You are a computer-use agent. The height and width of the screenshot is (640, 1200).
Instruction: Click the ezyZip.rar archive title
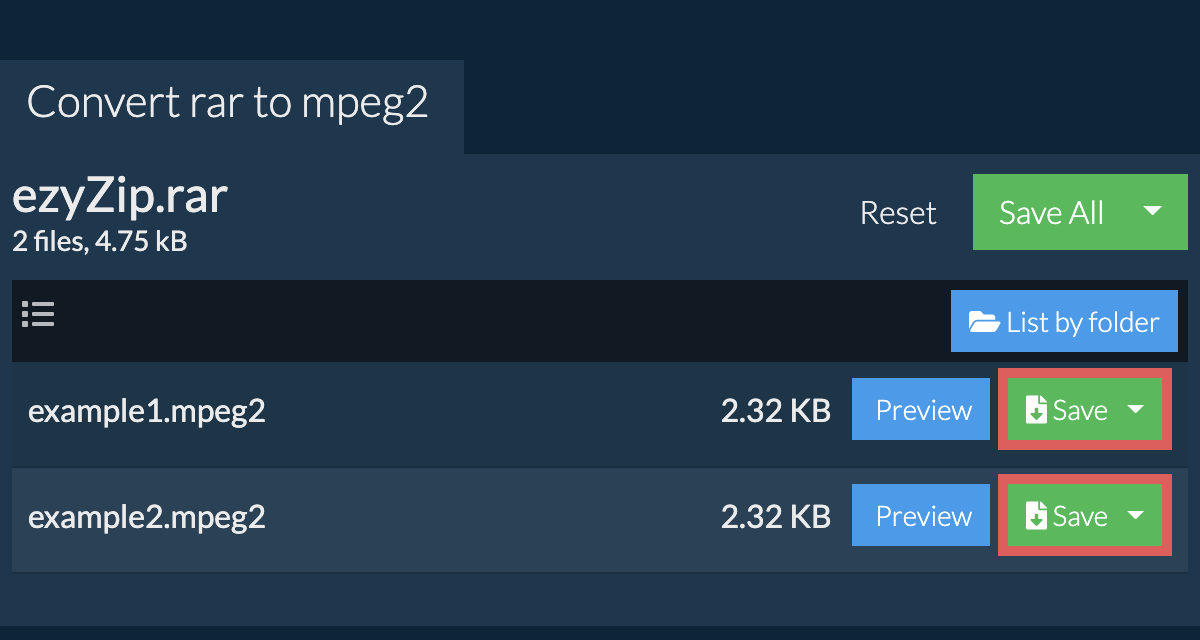point(120,197)
